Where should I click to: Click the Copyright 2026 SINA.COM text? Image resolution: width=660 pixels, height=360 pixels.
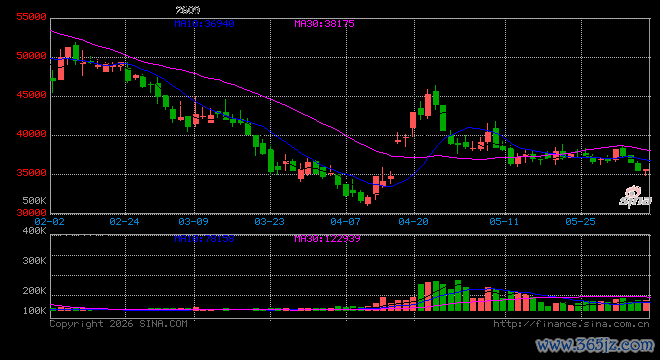point(119,324)
